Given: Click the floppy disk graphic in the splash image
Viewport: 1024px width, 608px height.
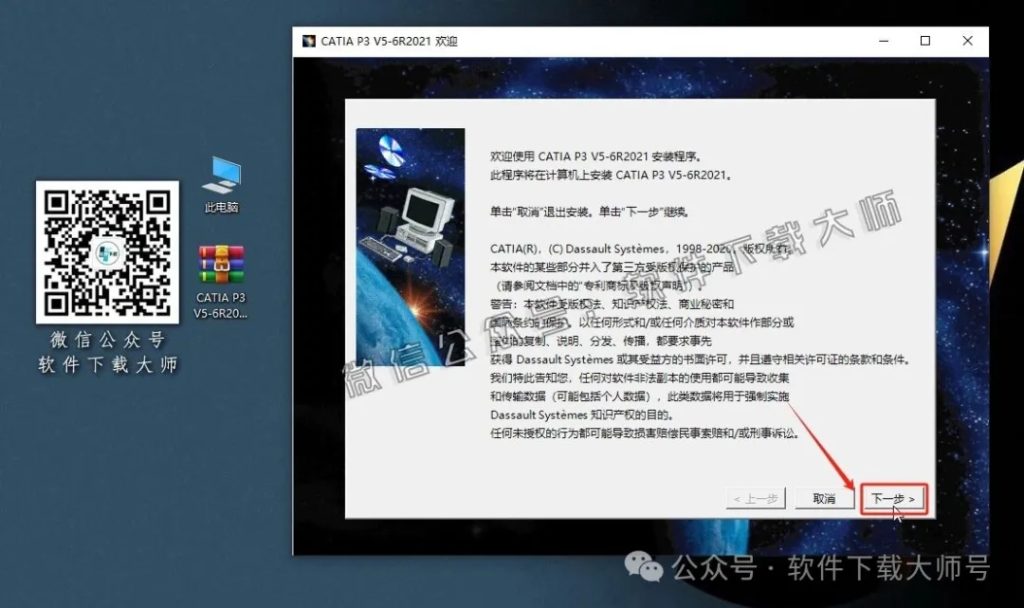Looking at the screenshot, I should click(390, 153).
